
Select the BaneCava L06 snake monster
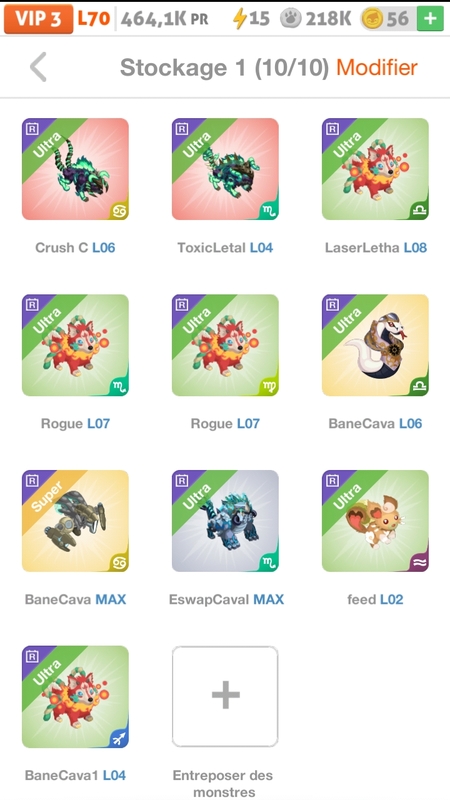(375, 345)
